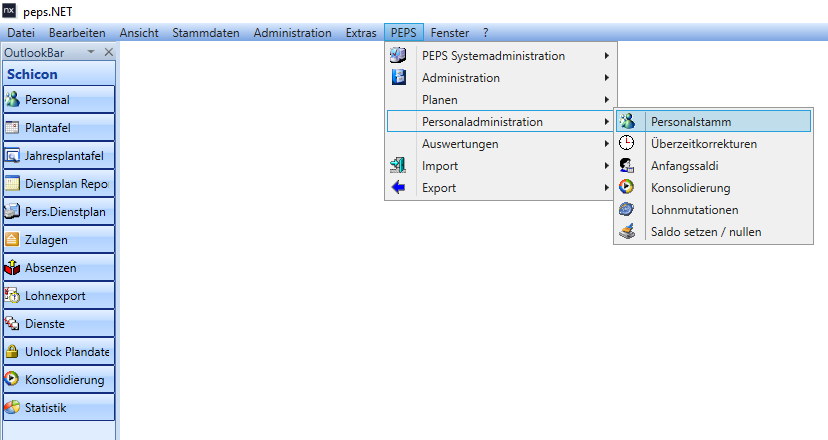The image size is (828, 440).
Task: Expand the Planen submenu arrow
Action: pyautogui.click(x=607, y=100)
